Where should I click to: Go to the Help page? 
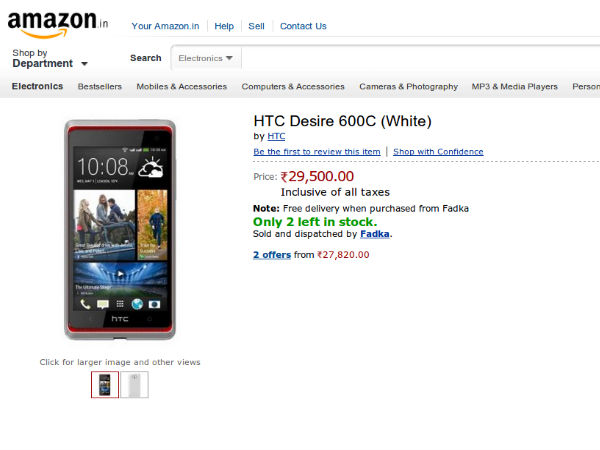(x=224, y=26)
